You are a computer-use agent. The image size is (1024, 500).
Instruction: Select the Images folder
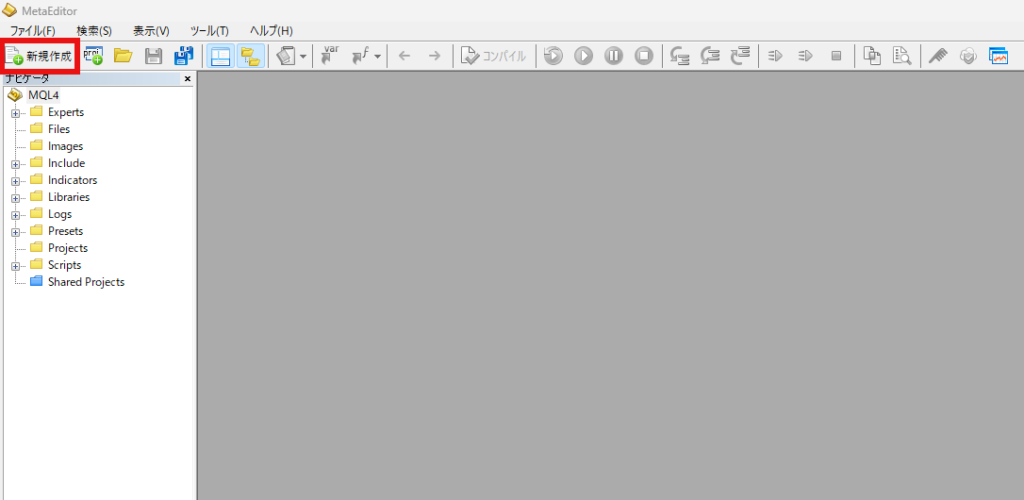pyautogui.click(x=65, y=146)
